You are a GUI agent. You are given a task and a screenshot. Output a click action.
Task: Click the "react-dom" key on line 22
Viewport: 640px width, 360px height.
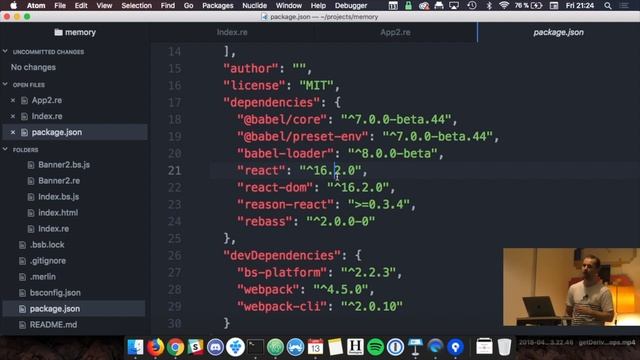coord(275,187)
